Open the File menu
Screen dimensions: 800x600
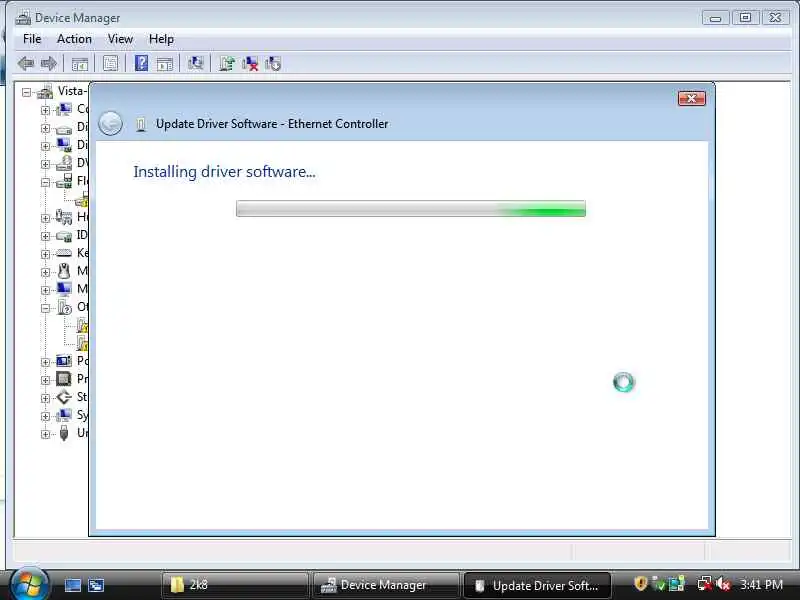click(32, 39)
